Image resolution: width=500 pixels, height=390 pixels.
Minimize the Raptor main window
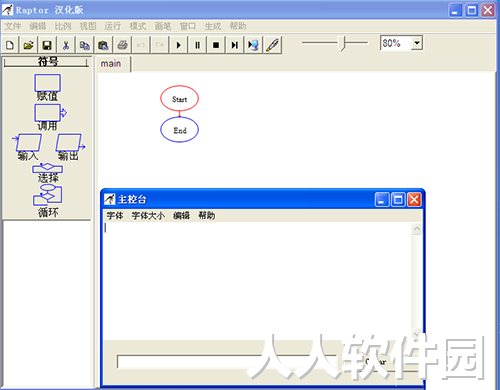coord(455,10)
